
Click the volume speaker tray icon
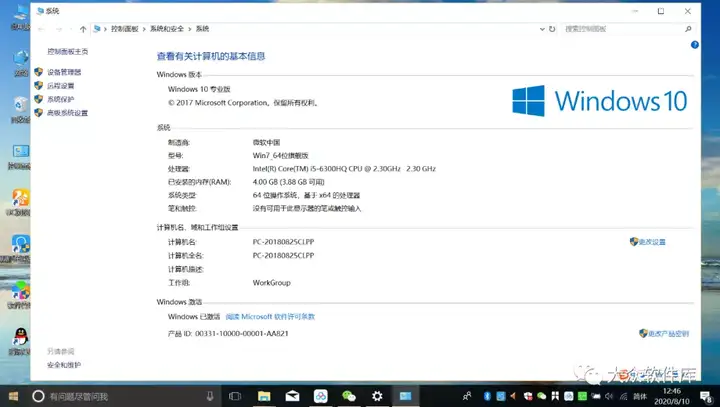point(609,396)
